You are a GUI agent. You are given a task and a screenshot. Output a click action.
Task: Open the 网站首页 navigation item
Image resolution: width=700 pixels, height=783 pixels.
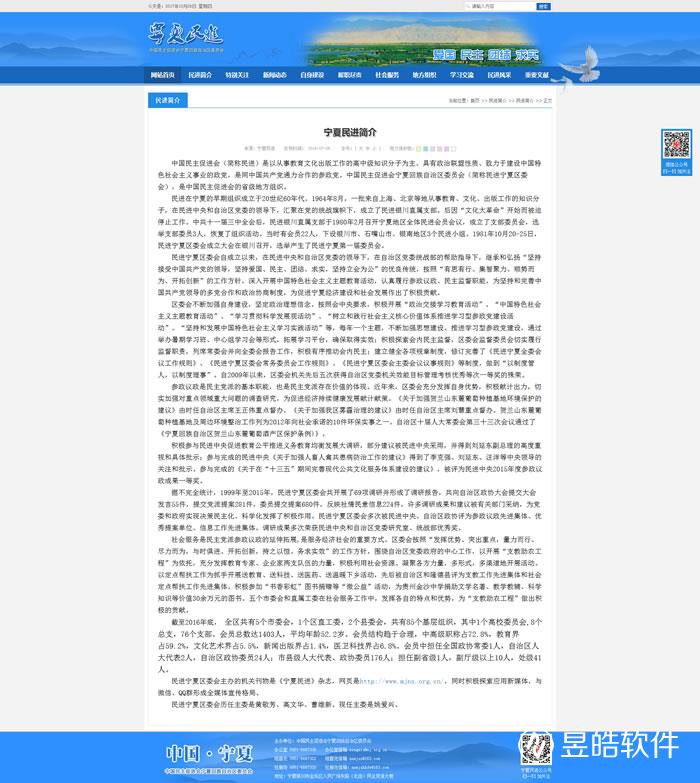coord(162,75)
